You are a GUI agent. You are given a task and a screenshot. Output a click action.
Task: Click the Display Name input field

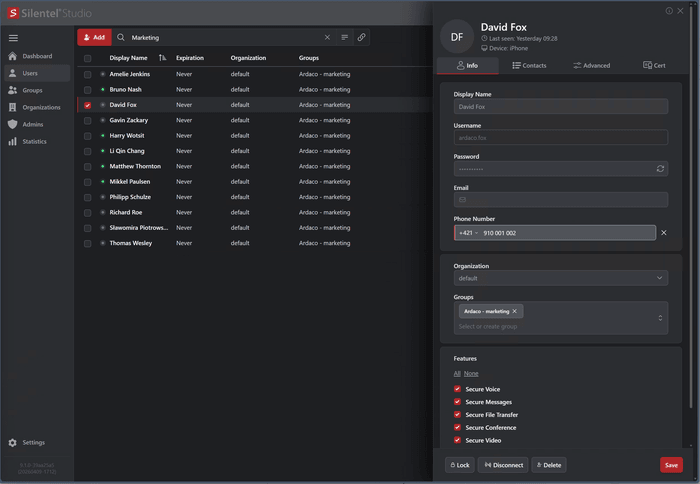tap(561, 107)
